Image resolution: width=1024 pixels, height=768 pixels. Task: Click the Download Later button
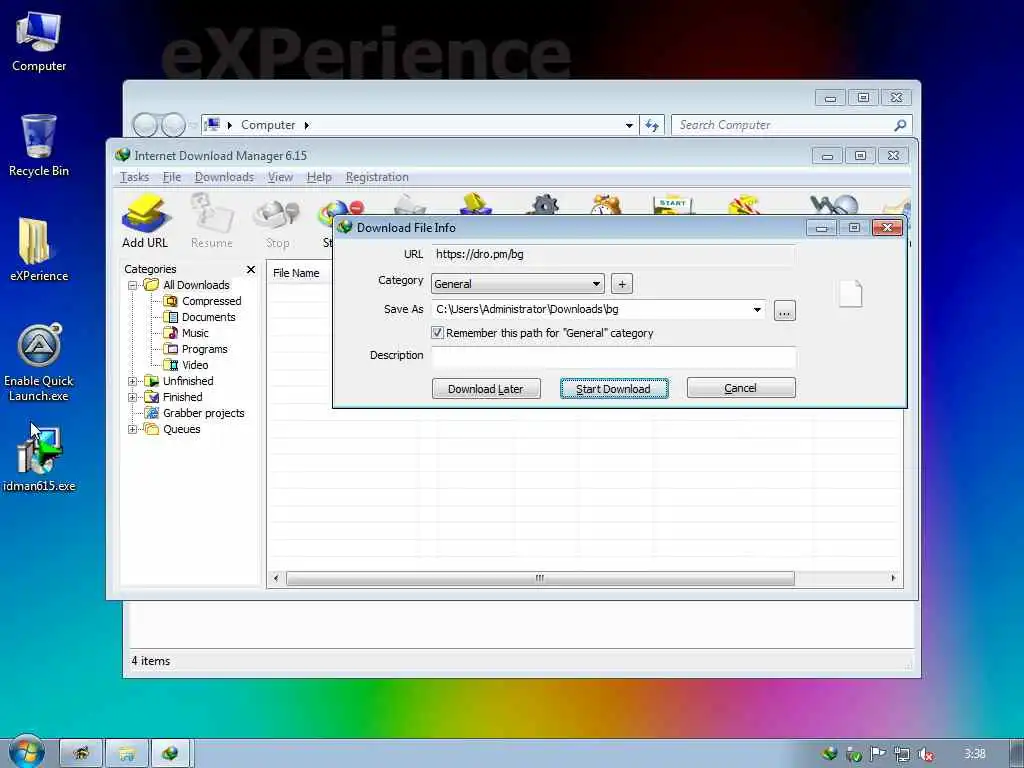pyautogui.click(x=486, y=389)
